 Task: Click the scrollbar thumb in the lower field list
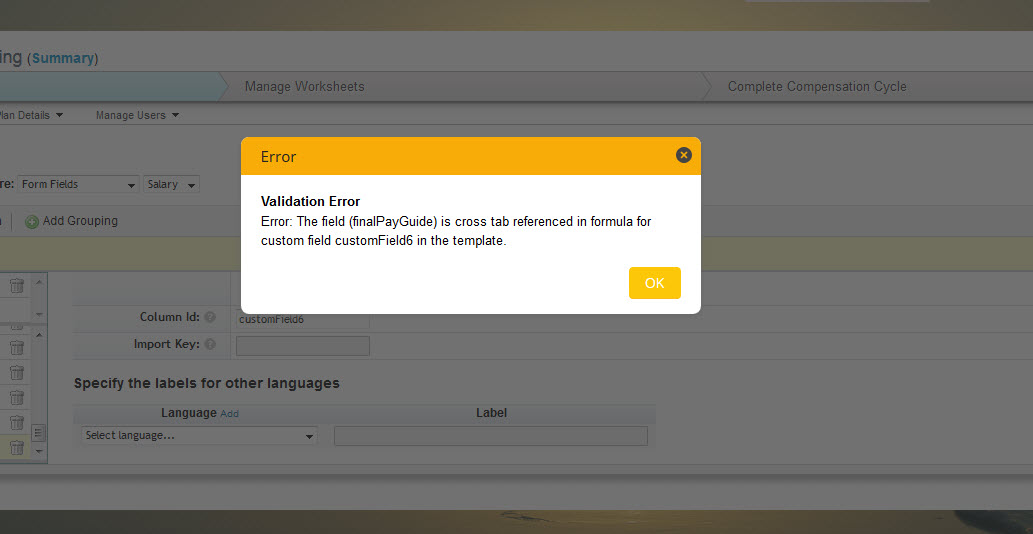[38, 433]
